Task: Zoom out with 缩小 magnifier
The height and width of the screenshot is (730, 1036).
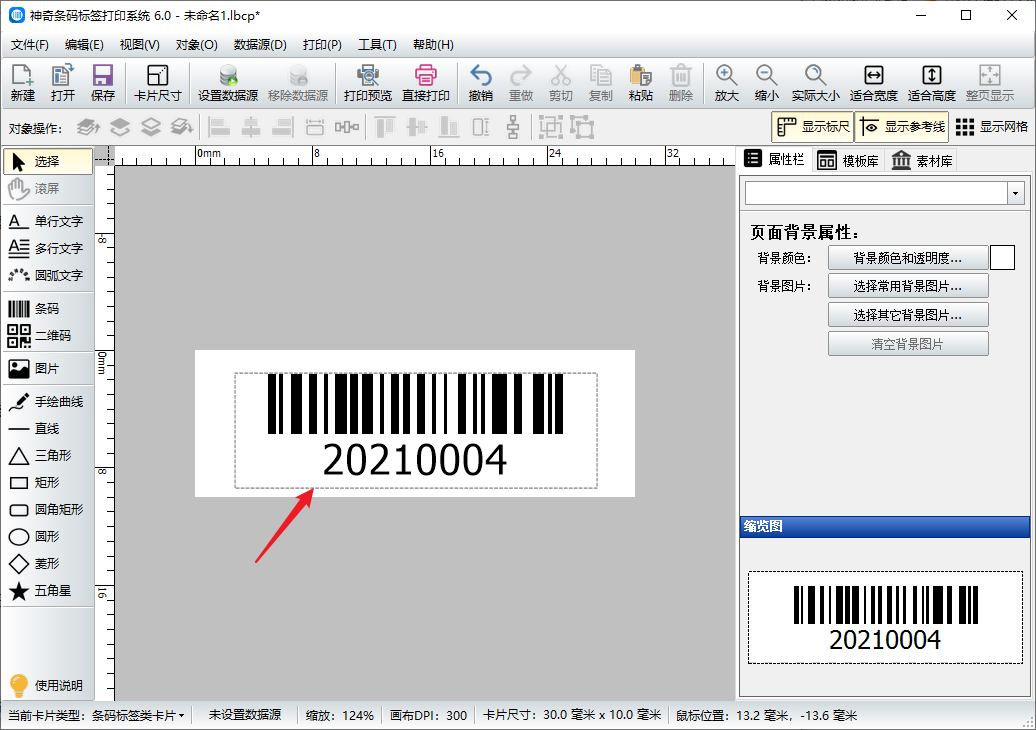Action: tap(766, 83)
